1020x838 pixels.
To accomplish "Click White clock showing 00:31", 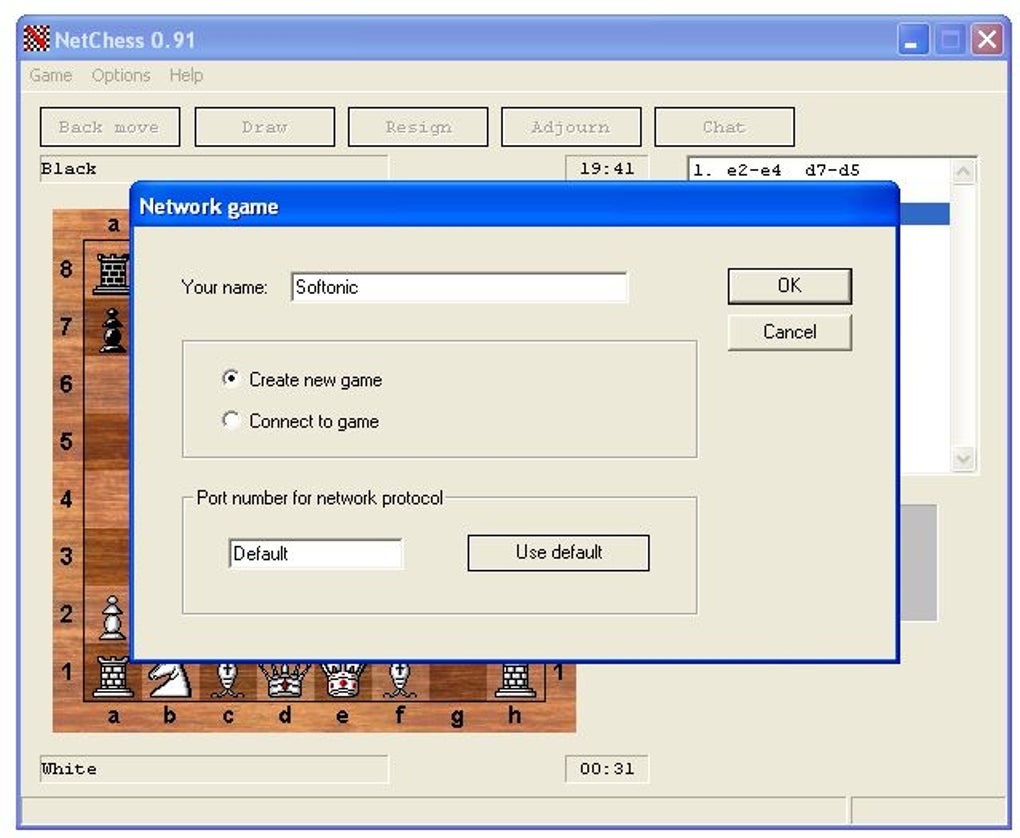I will (x=606, y=769).
